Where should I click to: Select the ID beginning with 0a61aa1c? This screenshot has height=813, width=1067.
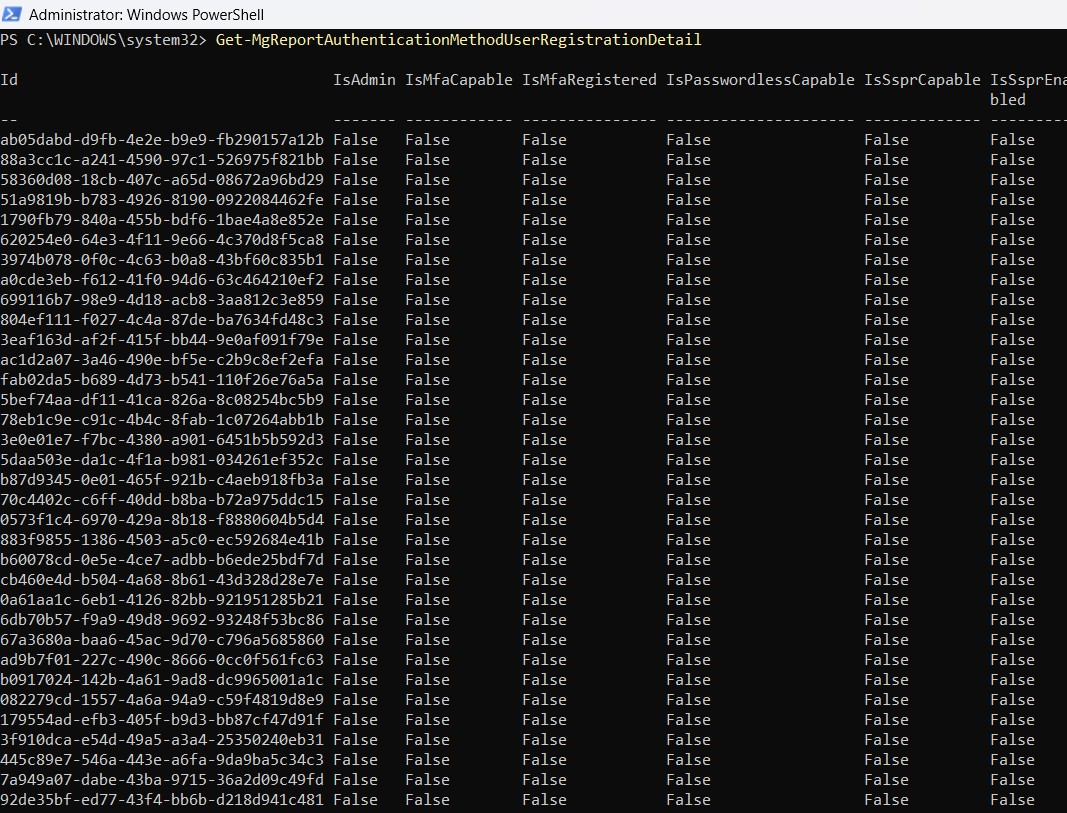point(162,600)
